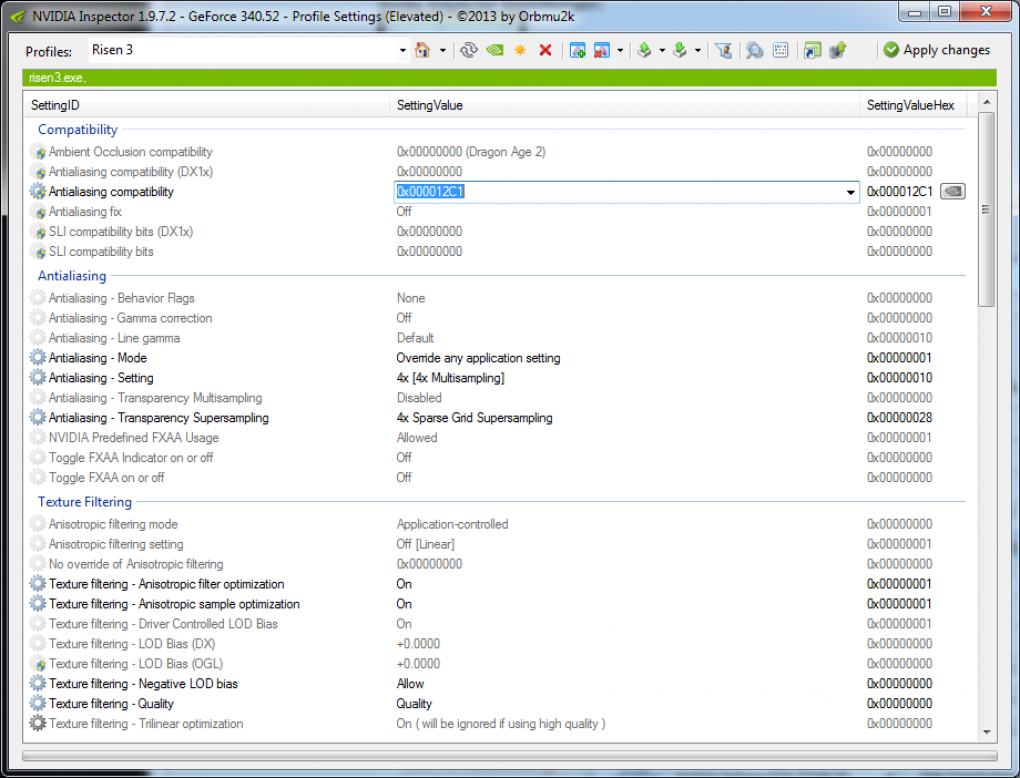The width and height of the screenshot is (1020, 778).
Task: Click the add application to profile icon
Action: (x=577, y=50)
